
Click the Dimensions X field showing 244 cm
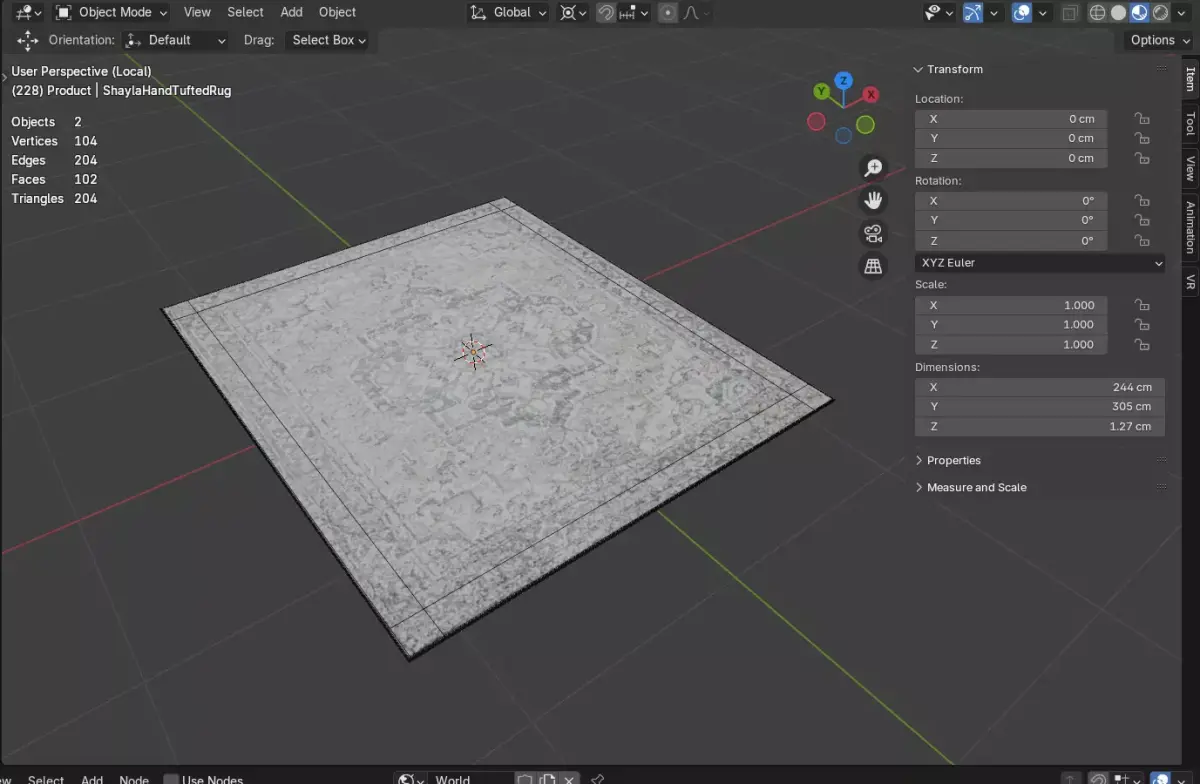point(1040,387)
